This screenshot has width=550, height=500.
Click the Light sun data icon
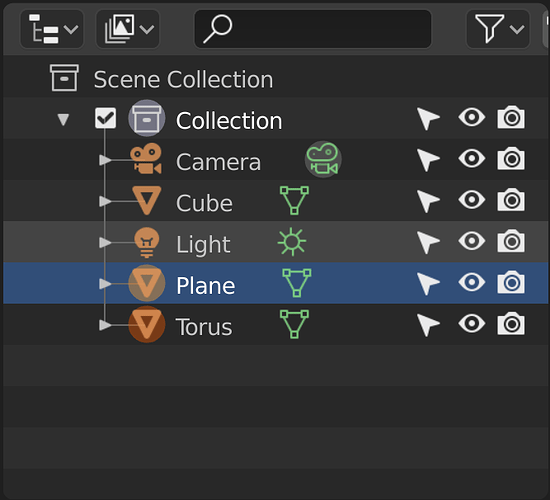292,242
